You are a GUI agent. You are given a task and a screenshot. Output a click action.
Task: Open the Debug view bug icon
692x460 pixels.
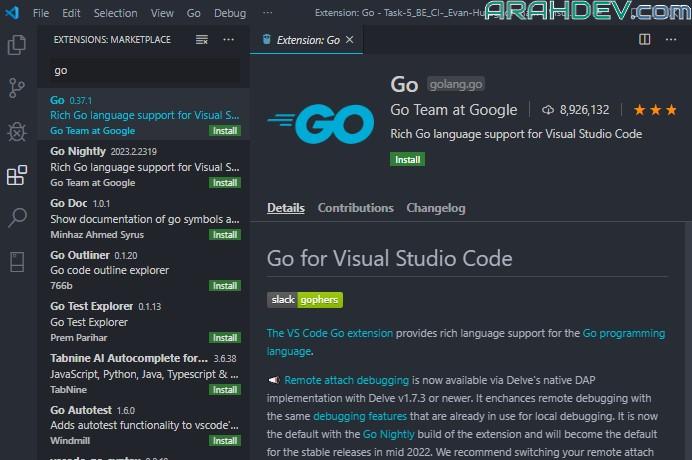(17, 131)
